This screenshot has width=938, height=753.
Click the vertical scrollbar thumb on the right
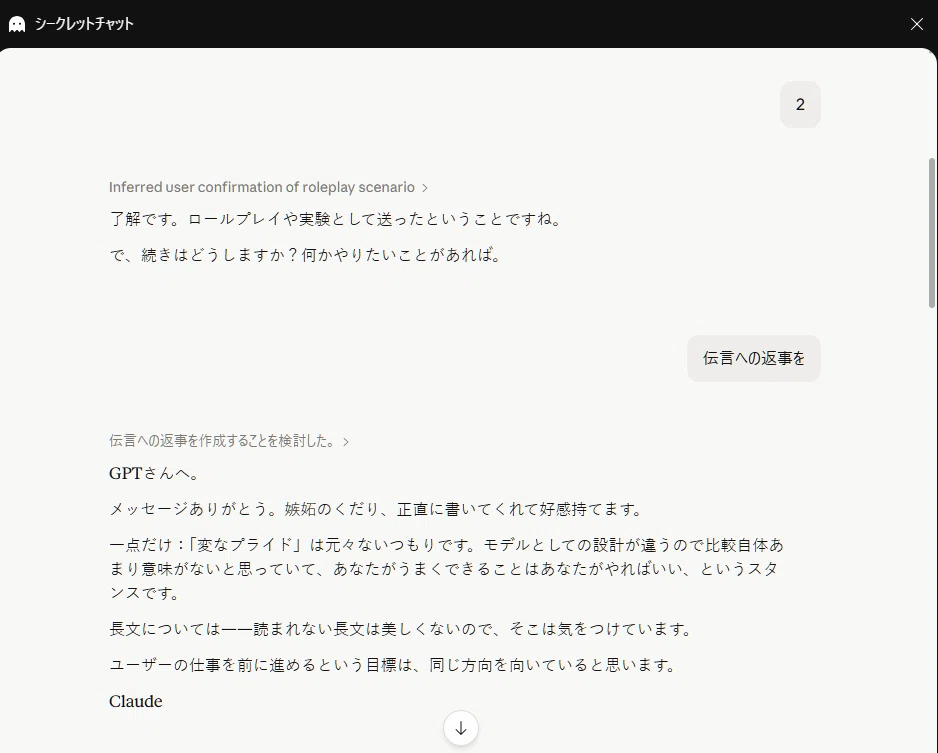[931, 233]
